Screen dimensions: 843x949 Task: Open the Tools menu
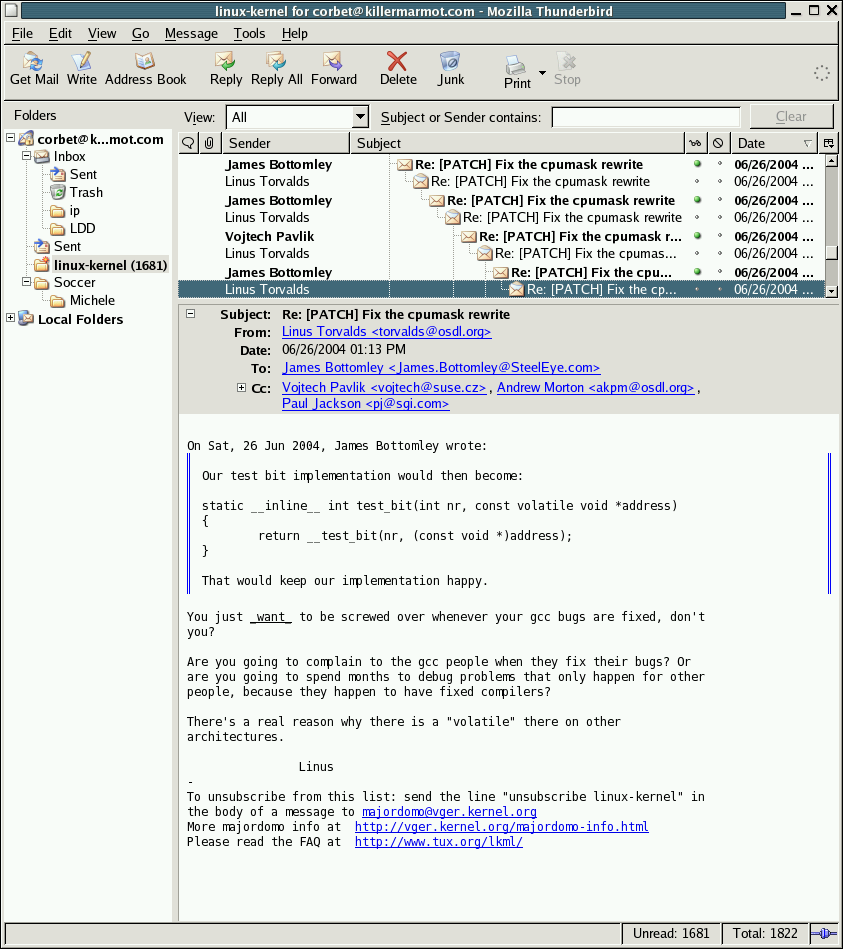coord(249,33)
